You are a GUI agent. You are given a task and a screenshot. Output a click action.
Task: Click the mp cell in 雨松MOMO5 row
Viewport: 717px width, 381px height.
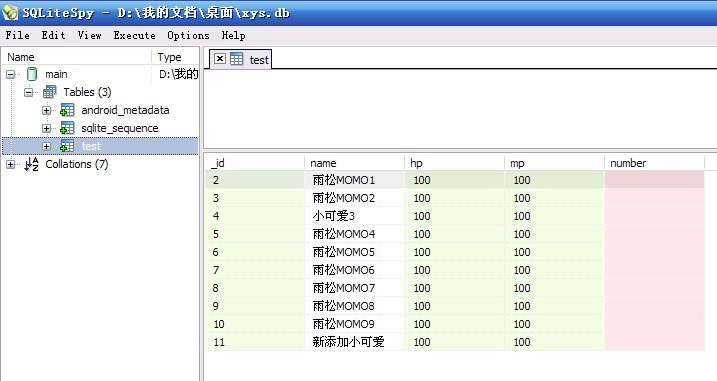tap(555, 252)
